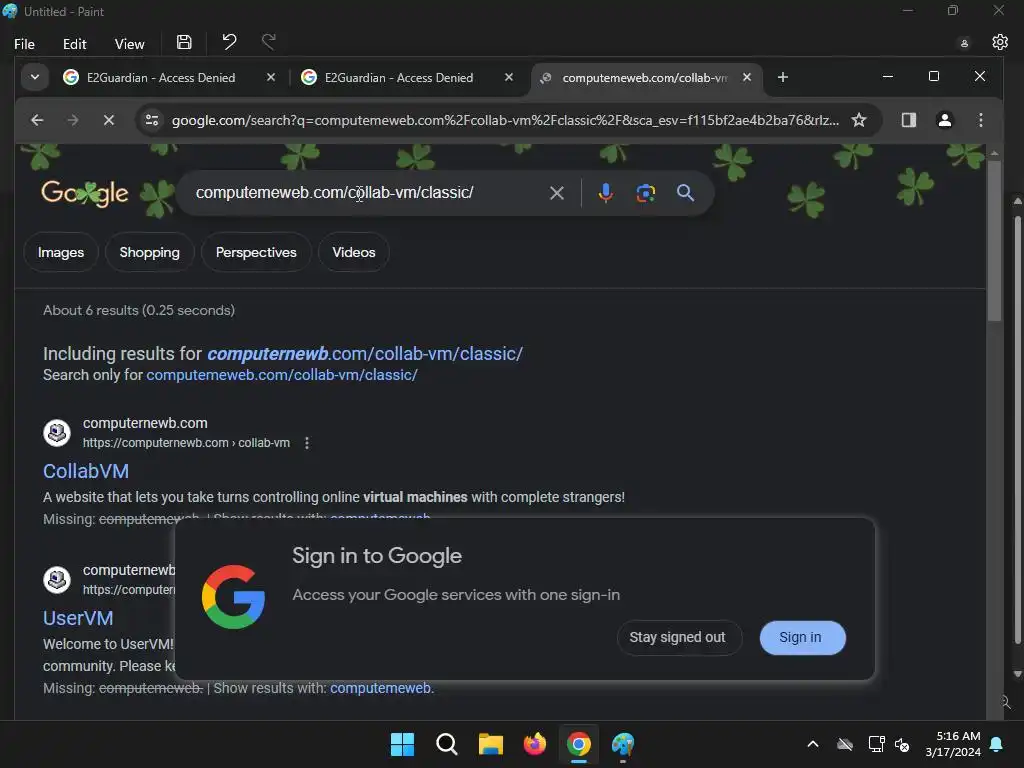This screenshot has height=768, width=1024.
Task: Search by image with Lens icon
Action: coord(645,193)
